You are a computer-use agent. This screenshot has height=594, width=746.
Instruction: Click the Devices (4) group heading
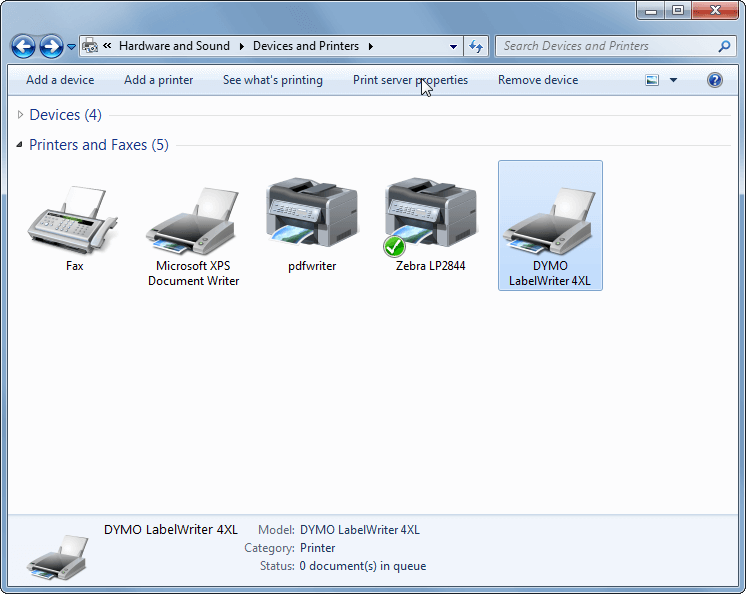click(x=66, y=115)
